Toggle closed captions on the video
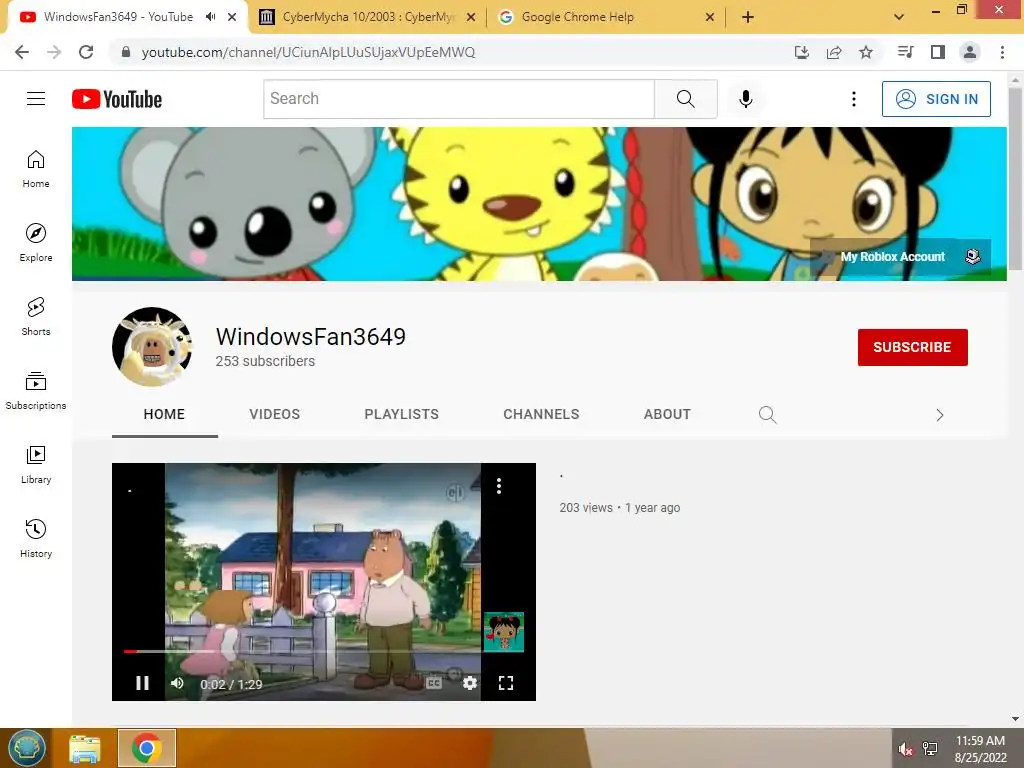This screenshot has width=1024, height=768. click(434, 683)
